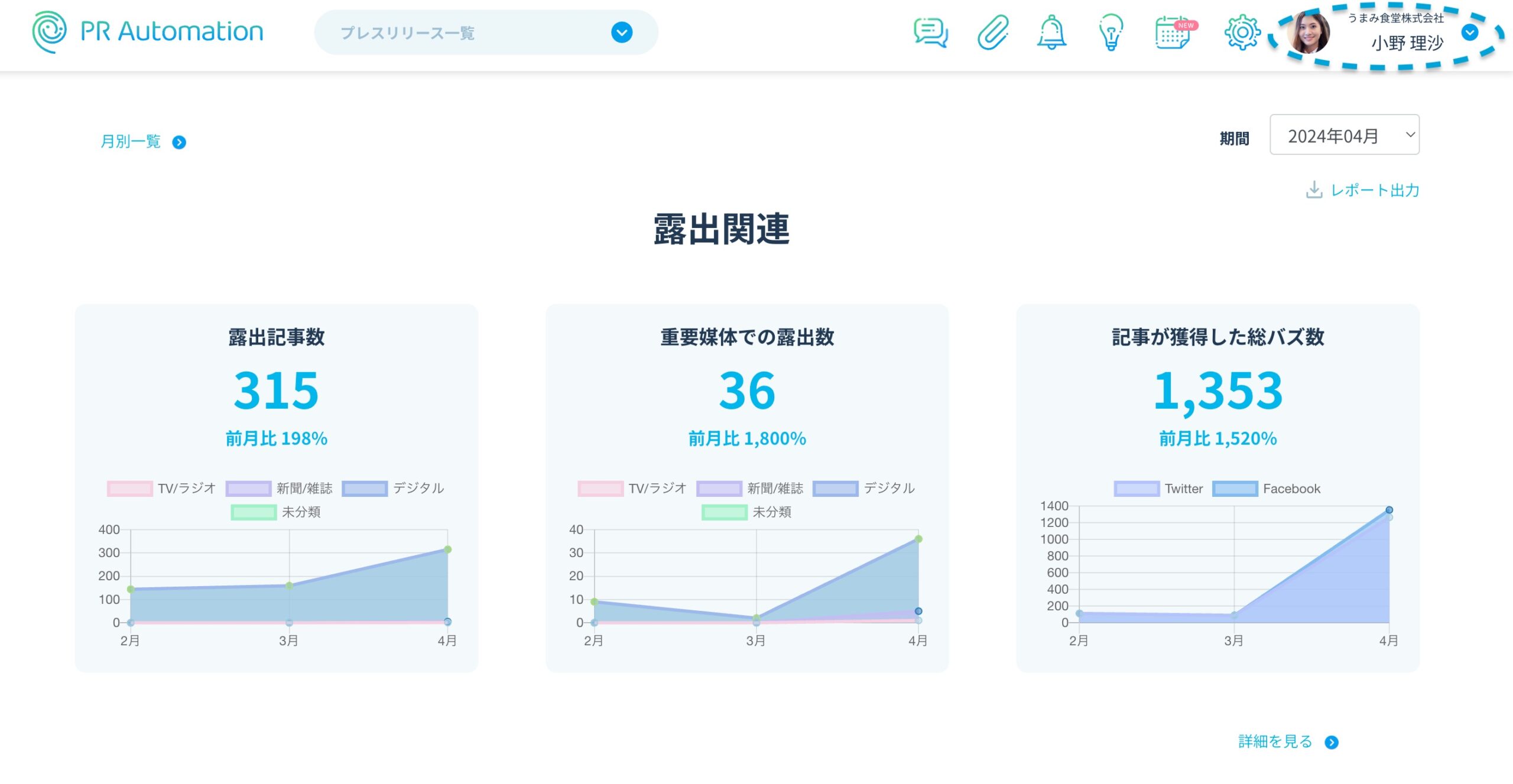Click the 4月 data point in 総バズ数 chart
The height and width of the screenshot is (784, 1513).
[1389, 510]
